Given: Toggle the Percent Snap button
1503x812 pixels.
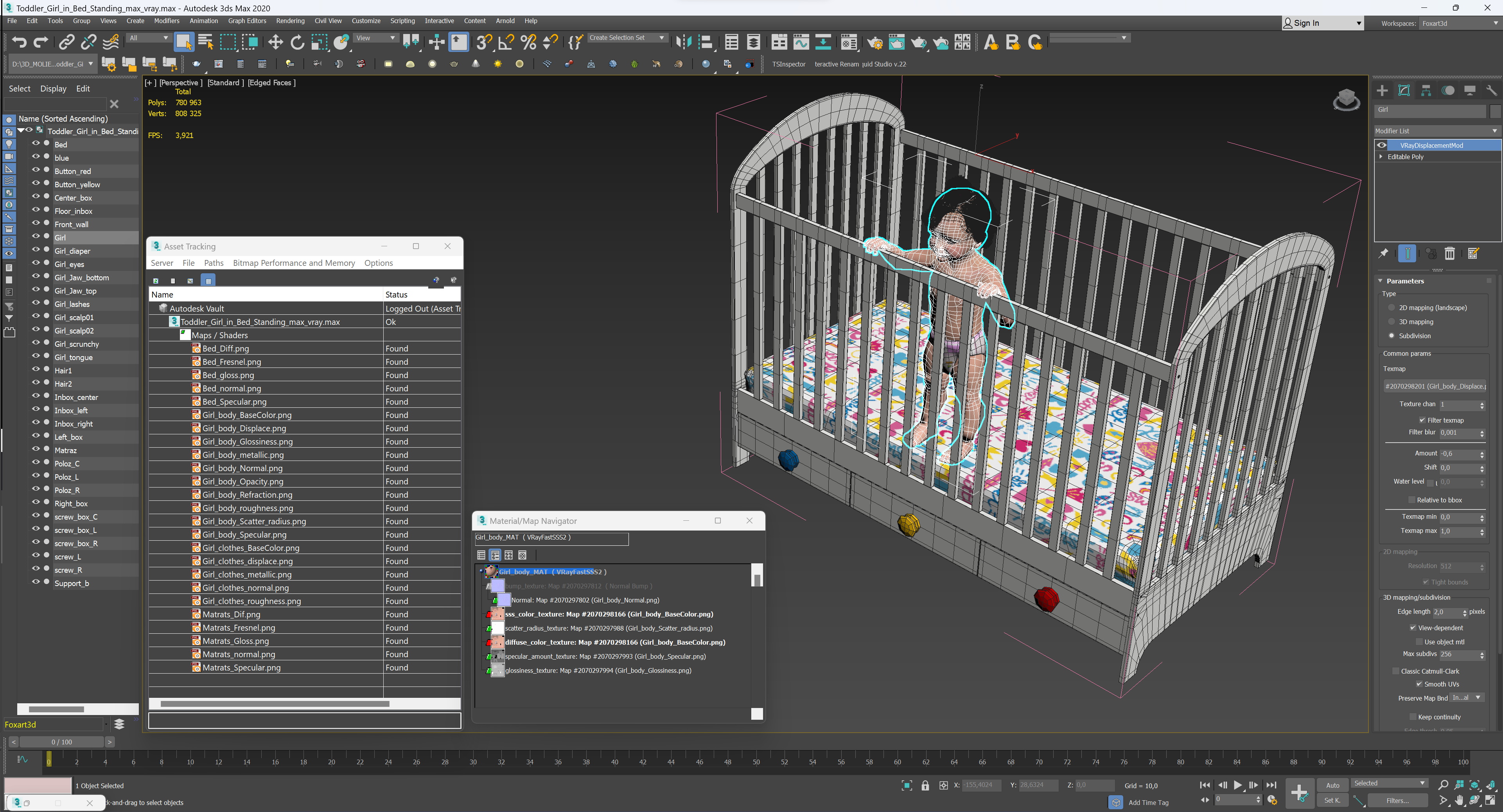Looking at the screenshot, I should pyautogui.click(x=528, y=42).
